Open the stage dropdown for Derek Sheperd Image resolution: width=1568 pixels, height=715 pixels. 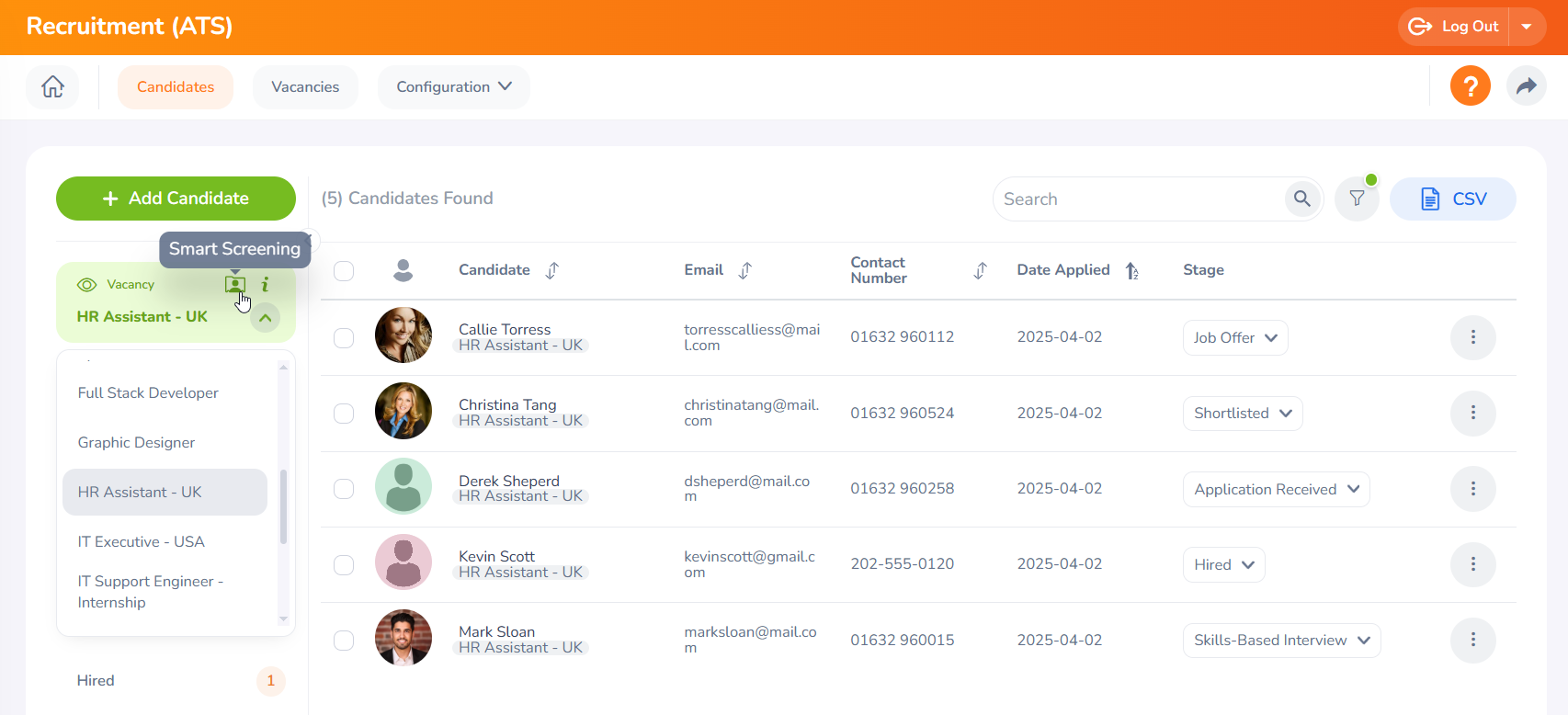click(1276, 489)
